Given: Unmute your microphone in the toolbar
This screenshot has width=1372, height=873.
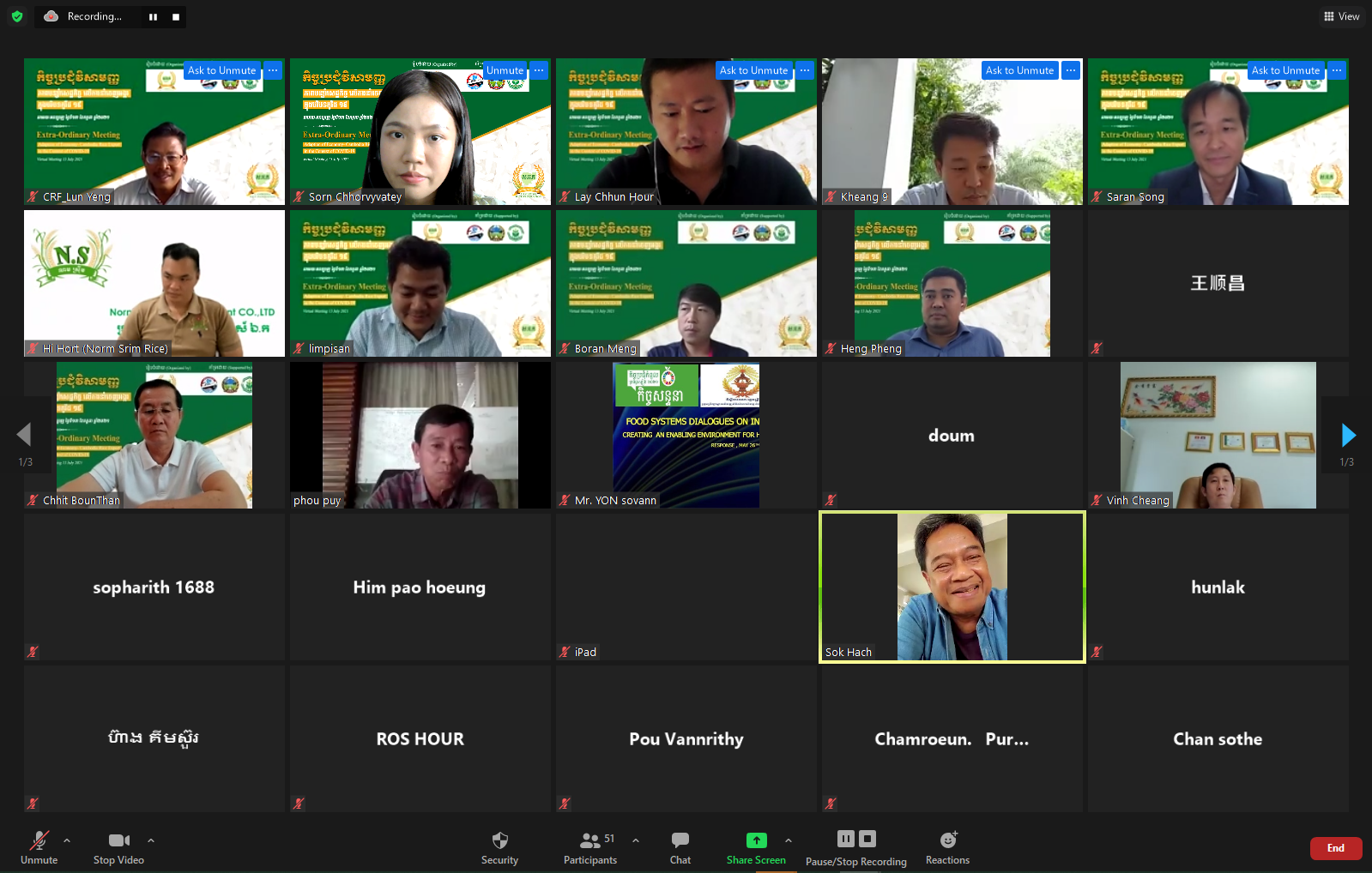Looking at the screenshot, I should point(39,847).
